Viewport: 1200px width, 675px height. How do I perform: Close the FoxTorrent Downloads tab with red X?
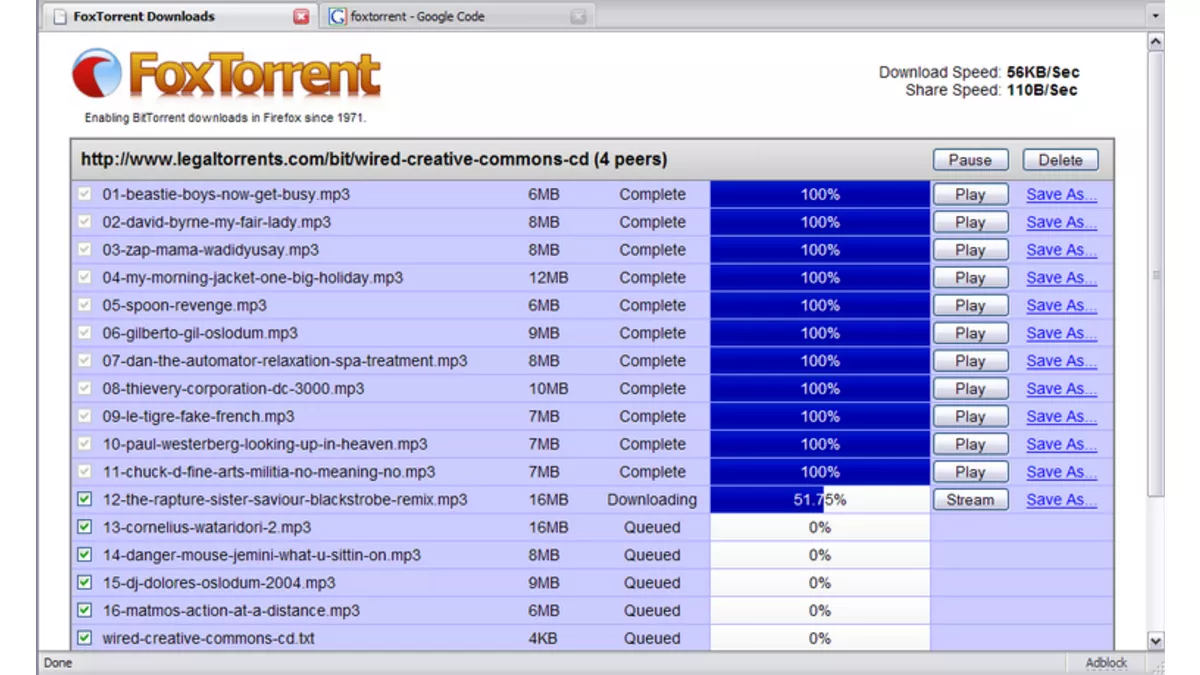pos(301,16)
